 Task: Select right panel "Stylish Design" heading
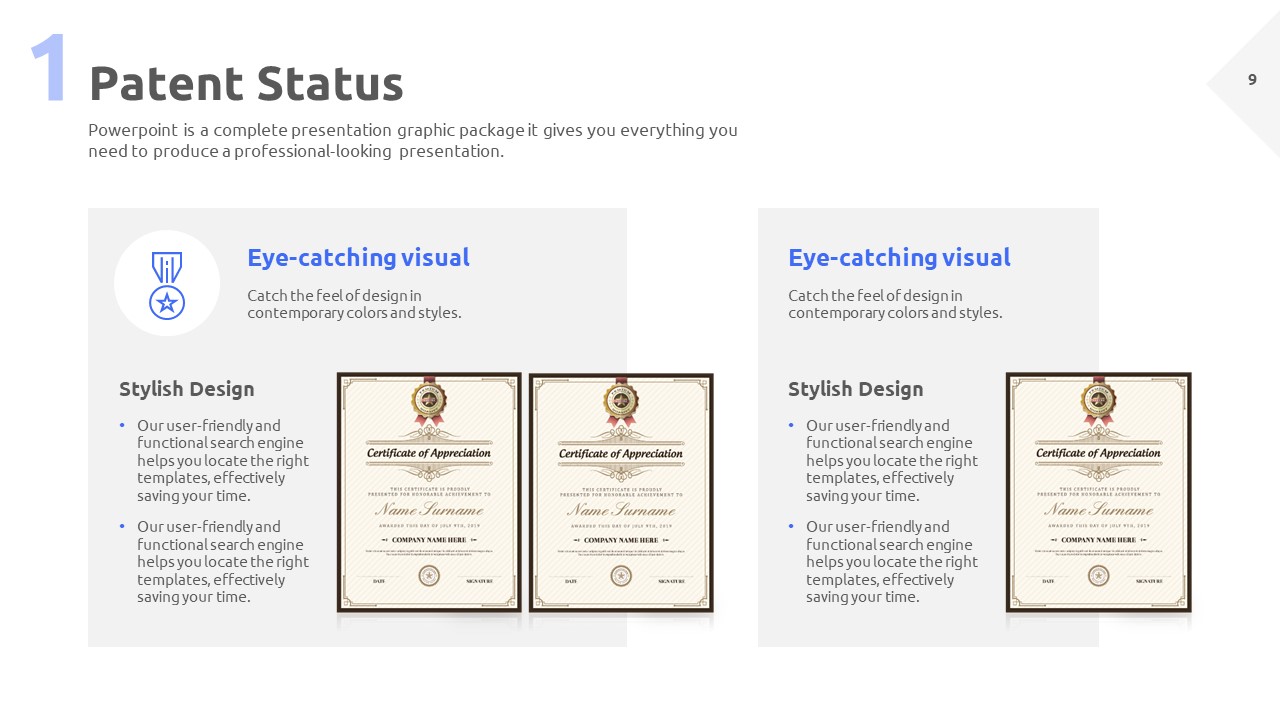(856, 389)
